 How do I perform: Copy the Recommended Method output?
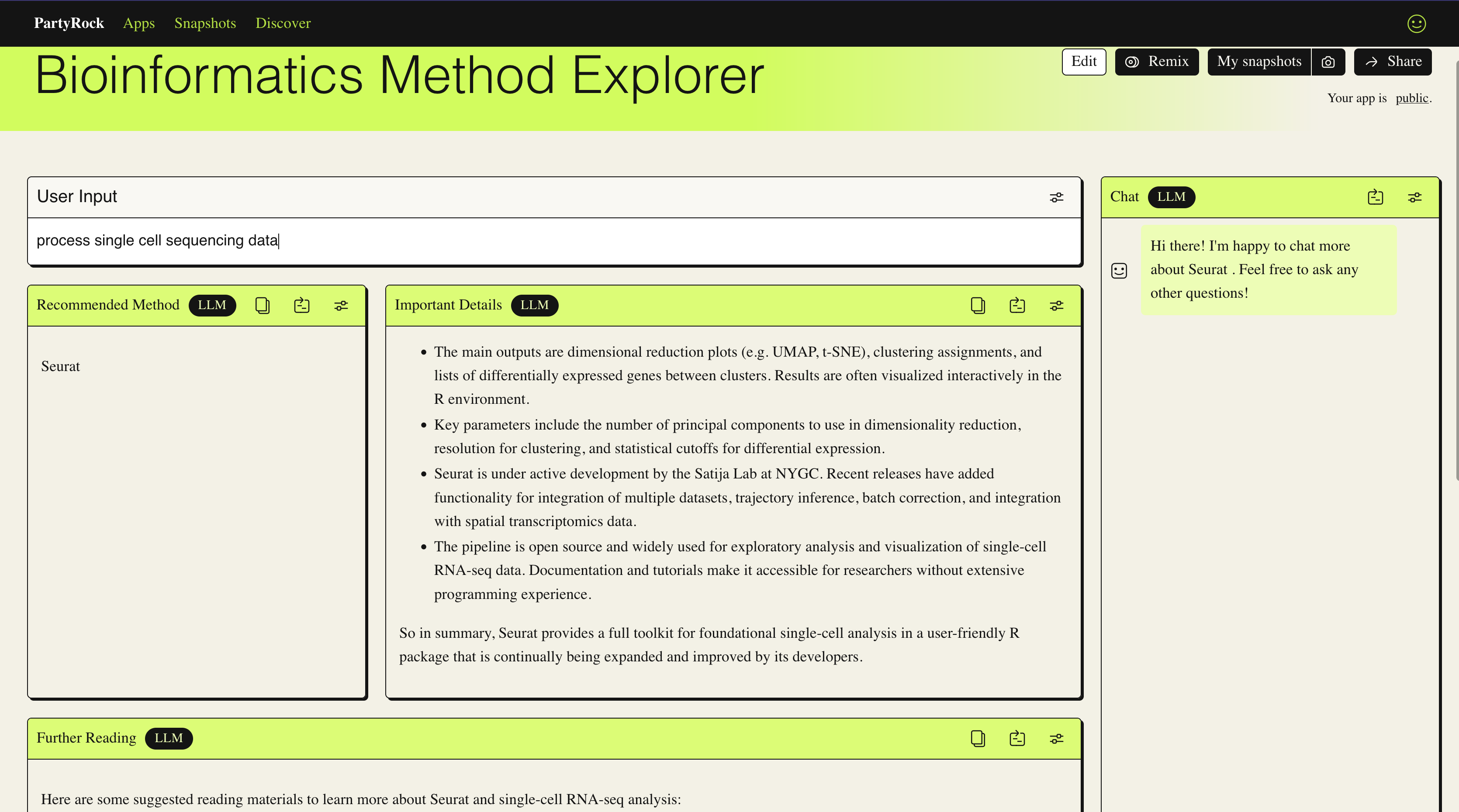(262, 305)
